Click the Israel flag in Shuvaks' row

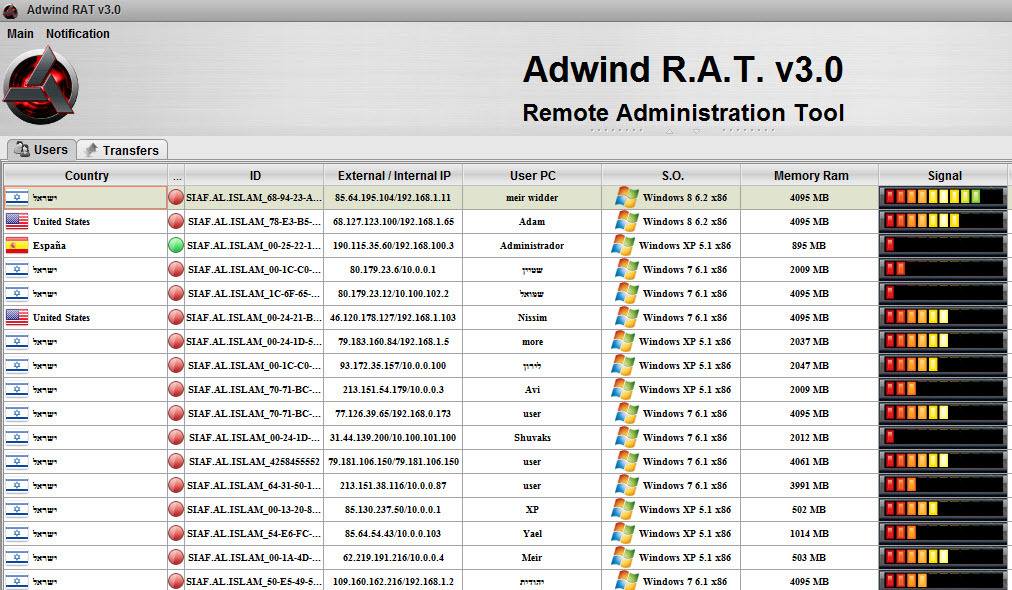click(17, 438)
